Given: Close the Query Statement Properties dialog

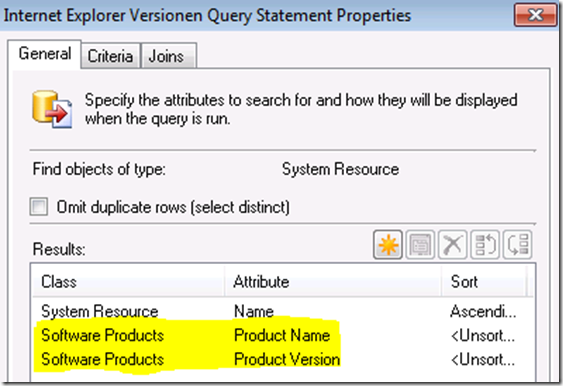Looking at the screenshot, I should click(x=535, y=15).
